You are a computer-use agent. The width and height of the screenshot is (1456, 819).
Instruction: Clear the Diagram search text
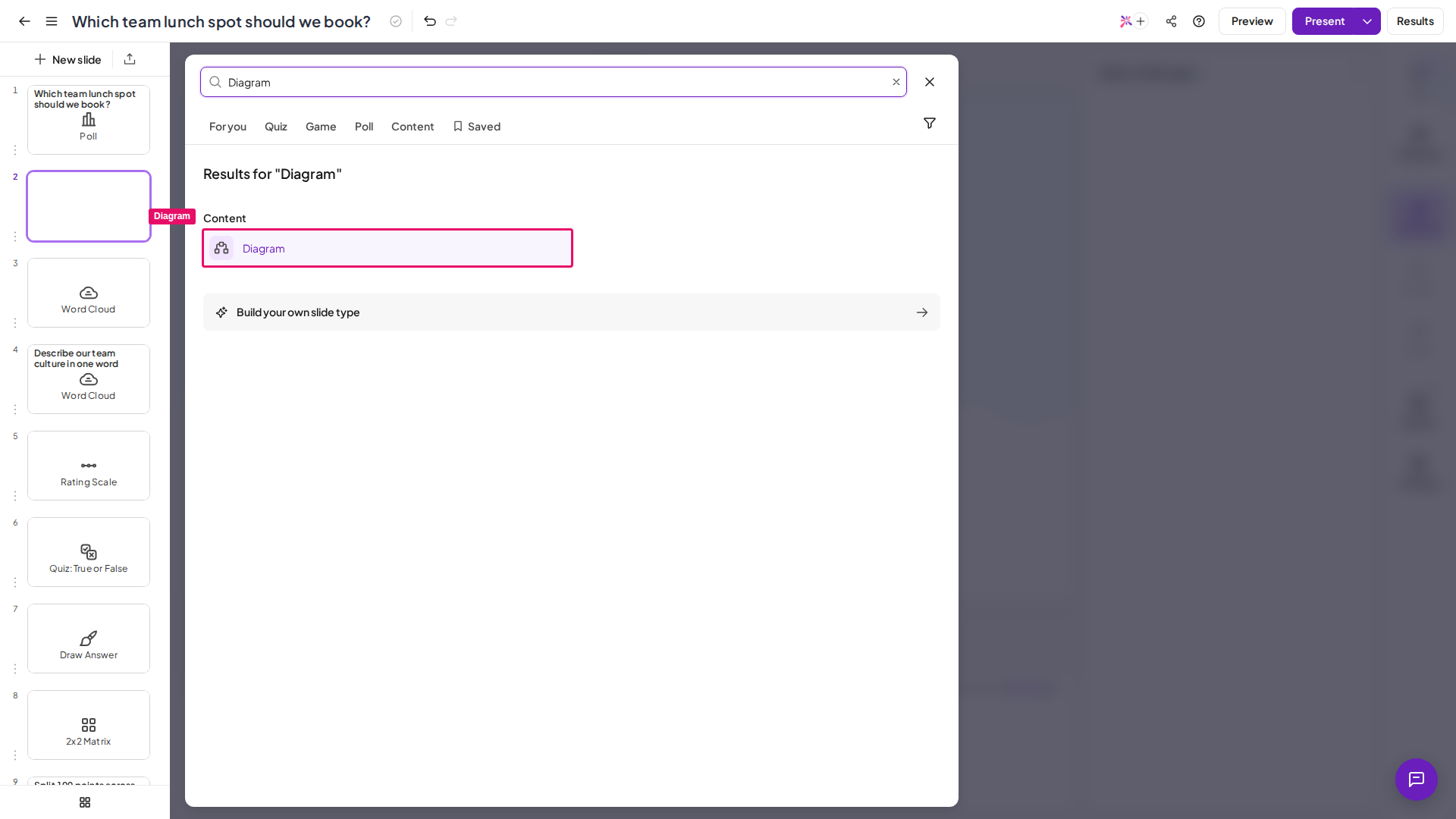(896, 82)
